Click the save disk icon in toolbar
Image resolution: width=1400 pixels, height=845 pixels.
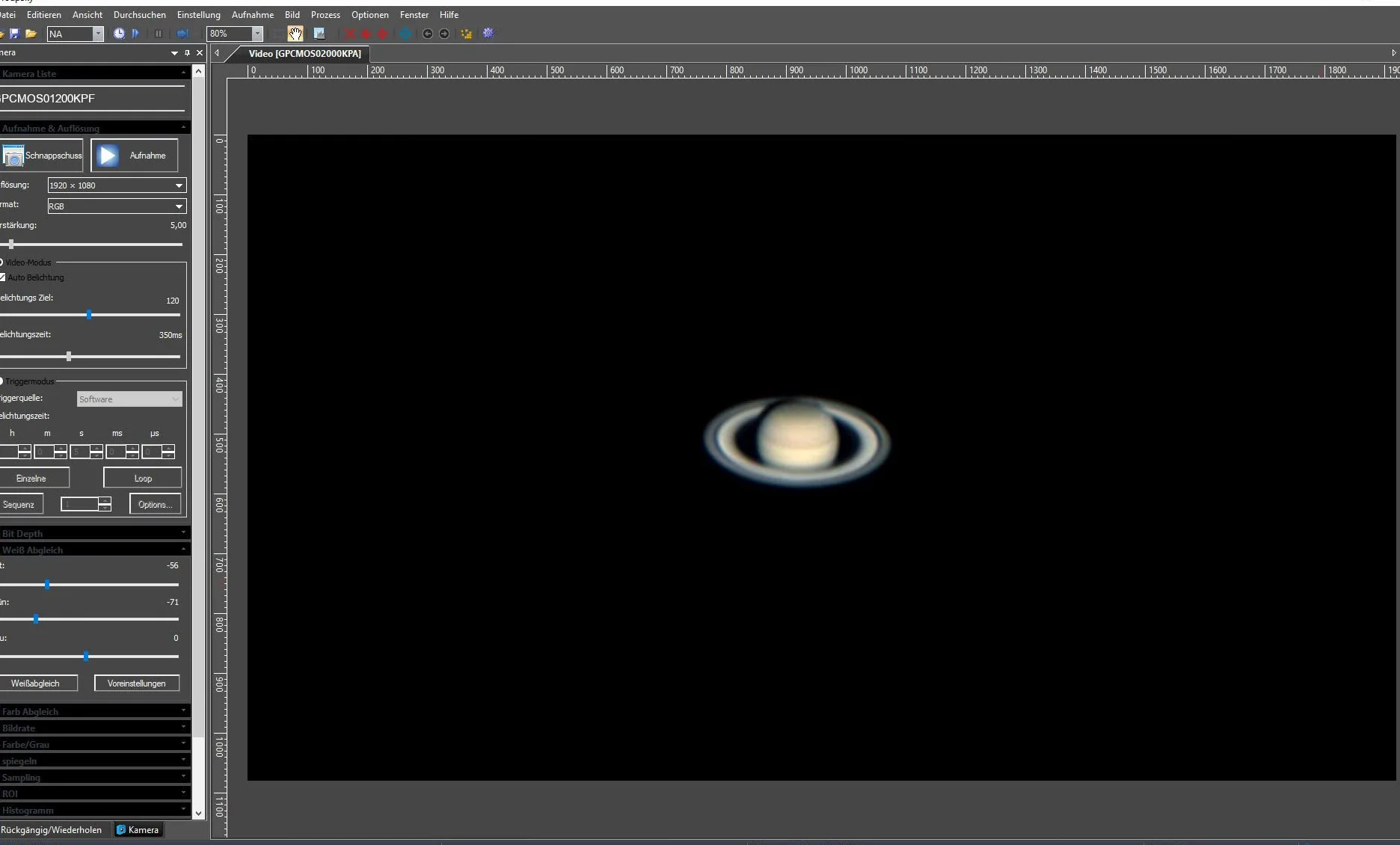coord(14,34)
